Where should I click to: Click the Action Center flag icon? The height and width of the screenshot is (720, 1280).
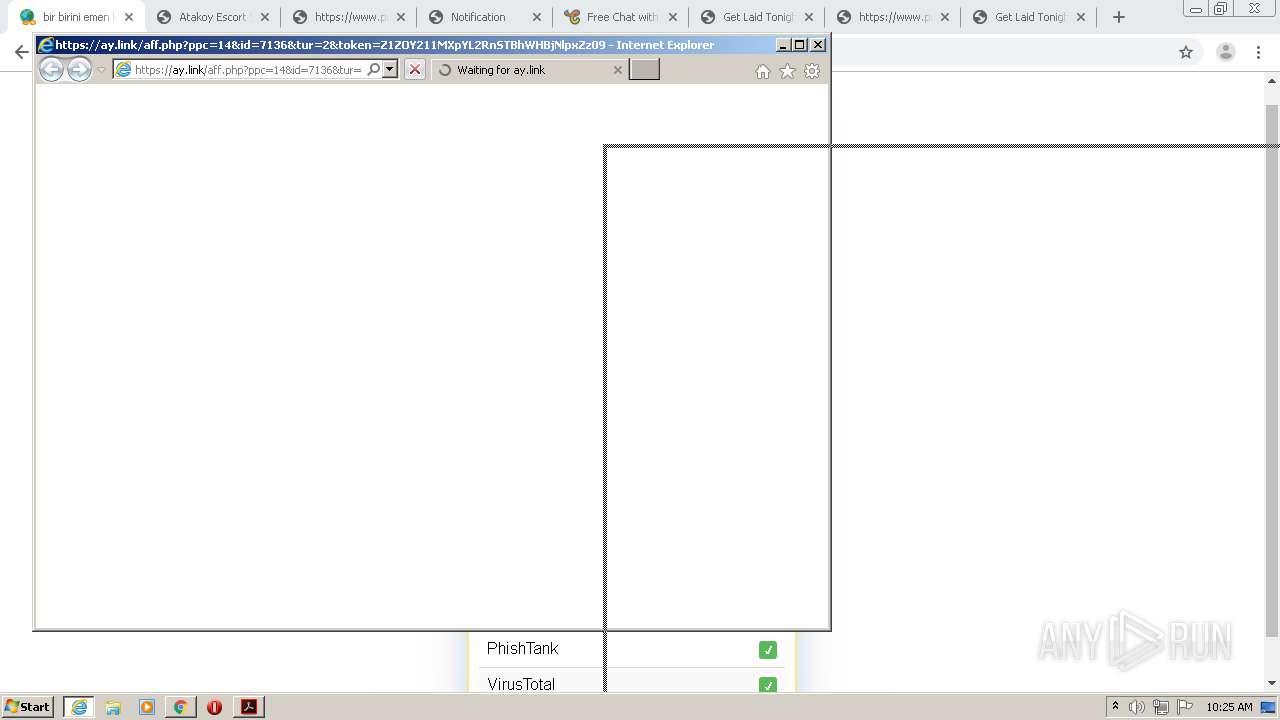pyautogui.click(x=1185, y=707)
